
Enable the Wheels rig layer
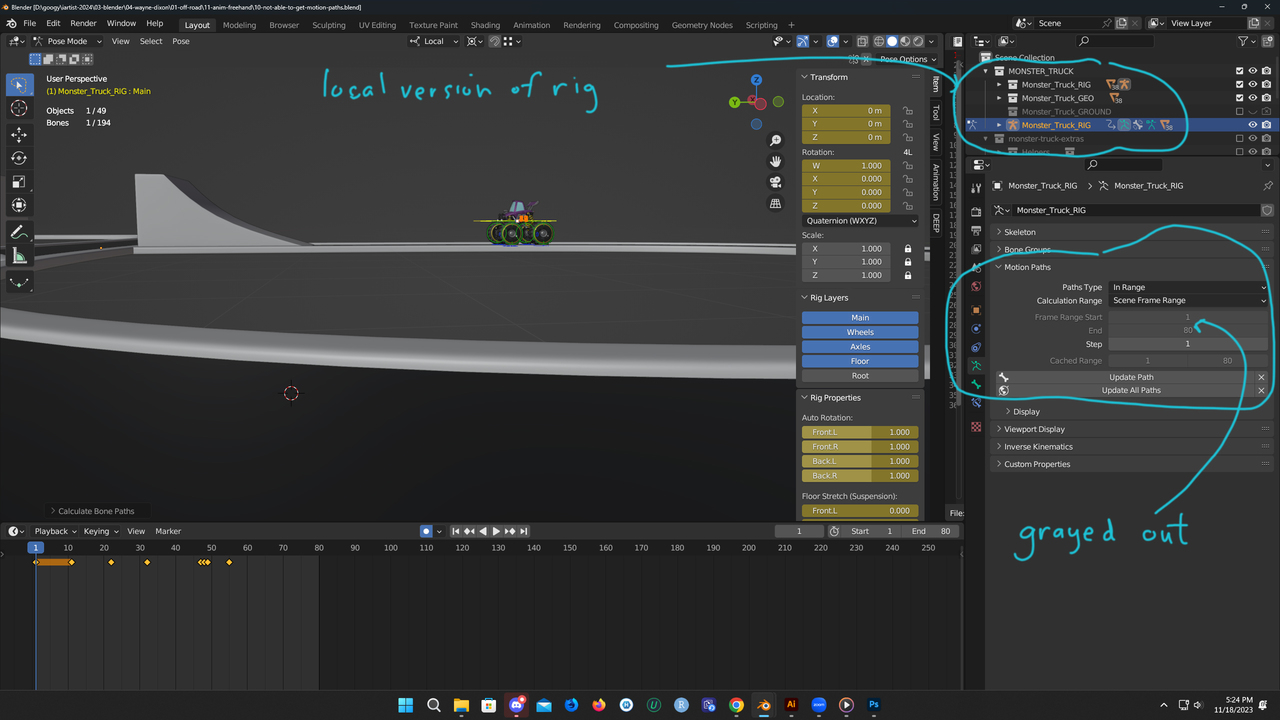pos(859,331)
